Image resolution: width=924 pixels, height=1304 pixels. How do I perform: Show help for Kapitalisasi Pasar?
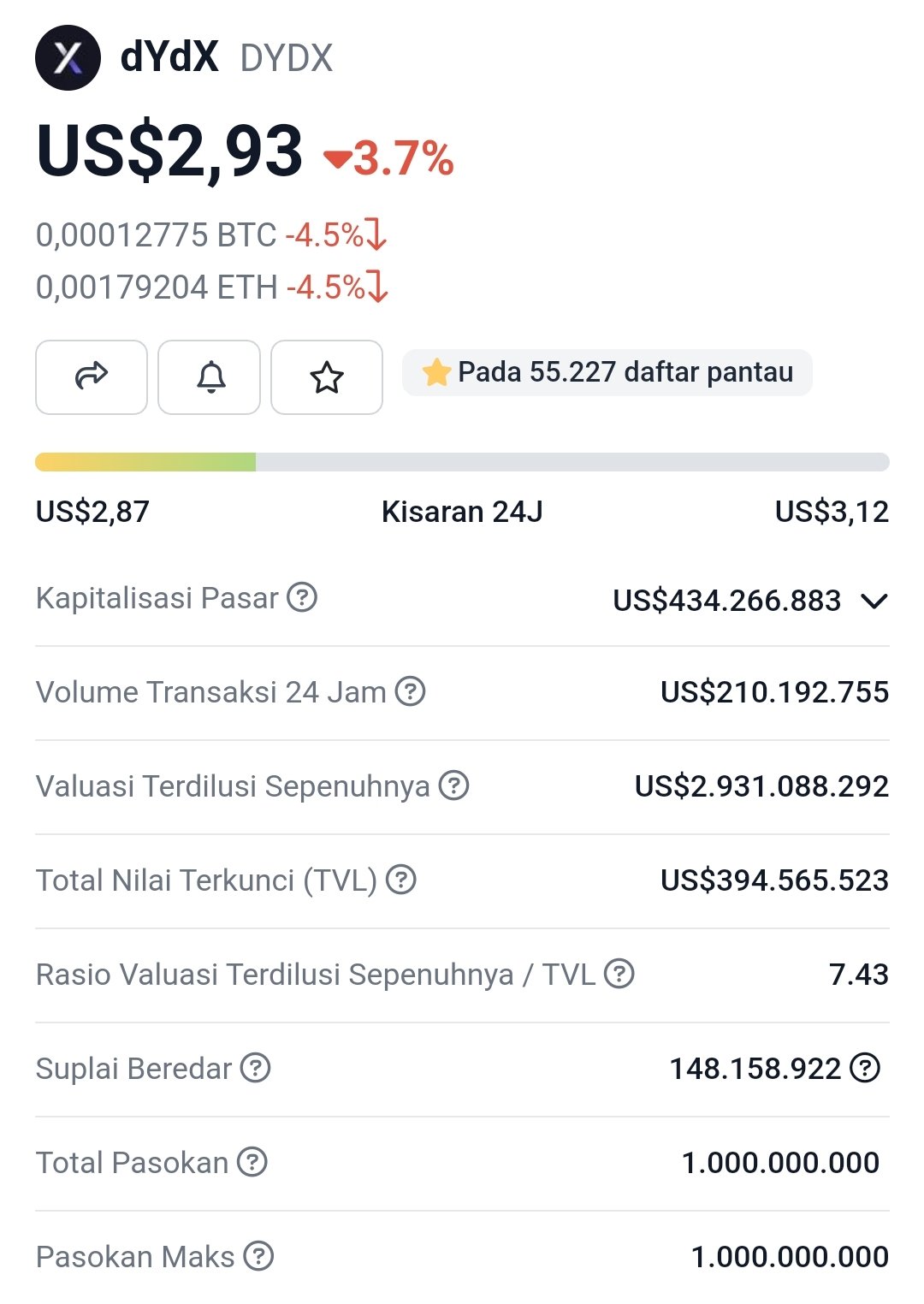click(x=302, y=597)
